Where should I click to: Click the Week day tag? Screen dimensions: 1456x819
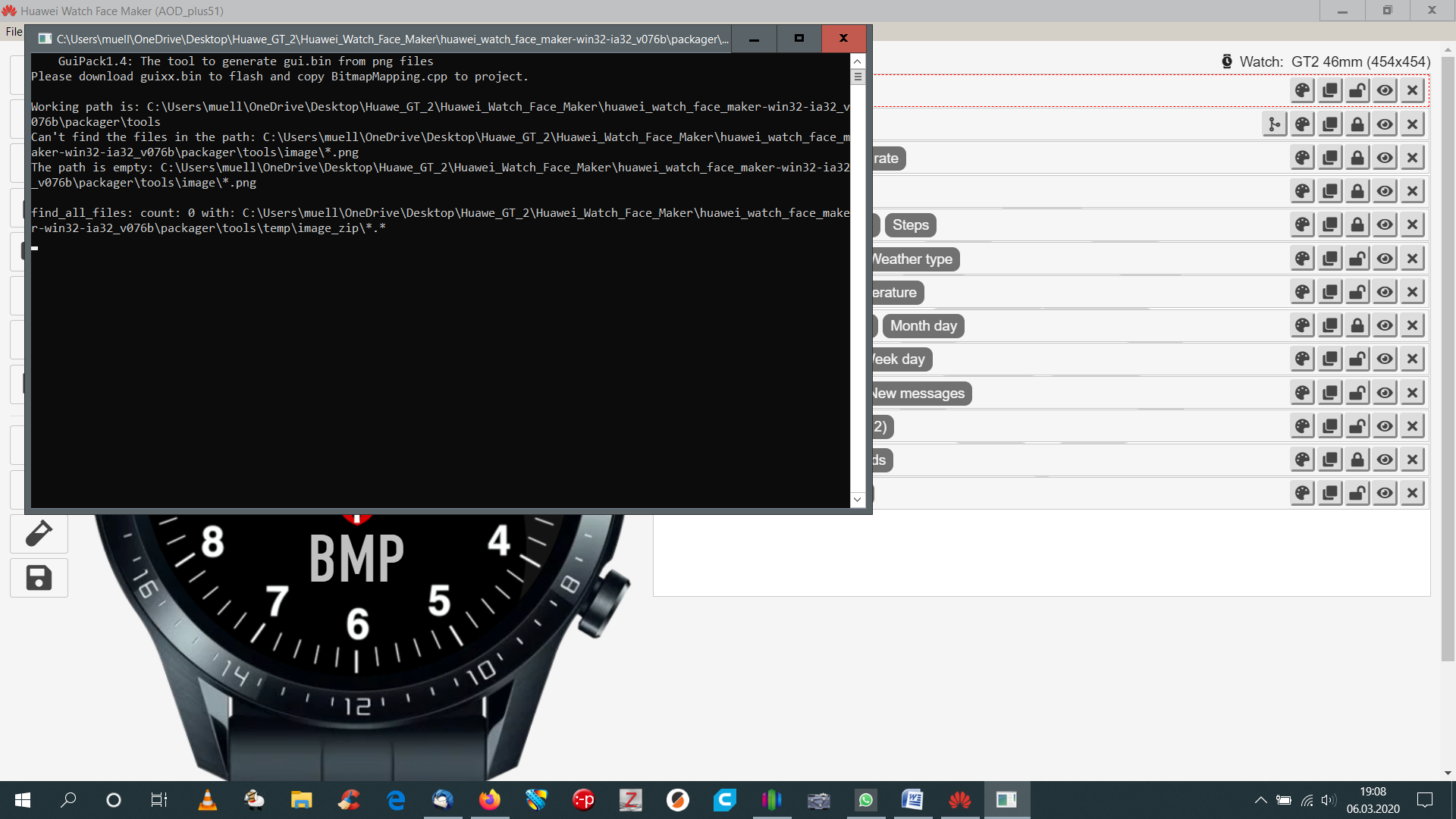902,359
